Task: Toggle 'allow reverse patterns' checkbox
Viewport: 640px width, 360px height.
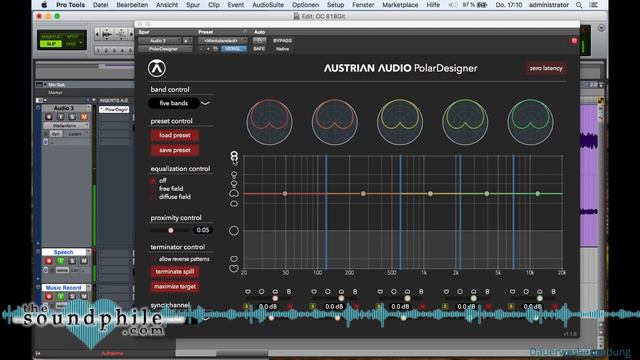Action: [154, 259]
